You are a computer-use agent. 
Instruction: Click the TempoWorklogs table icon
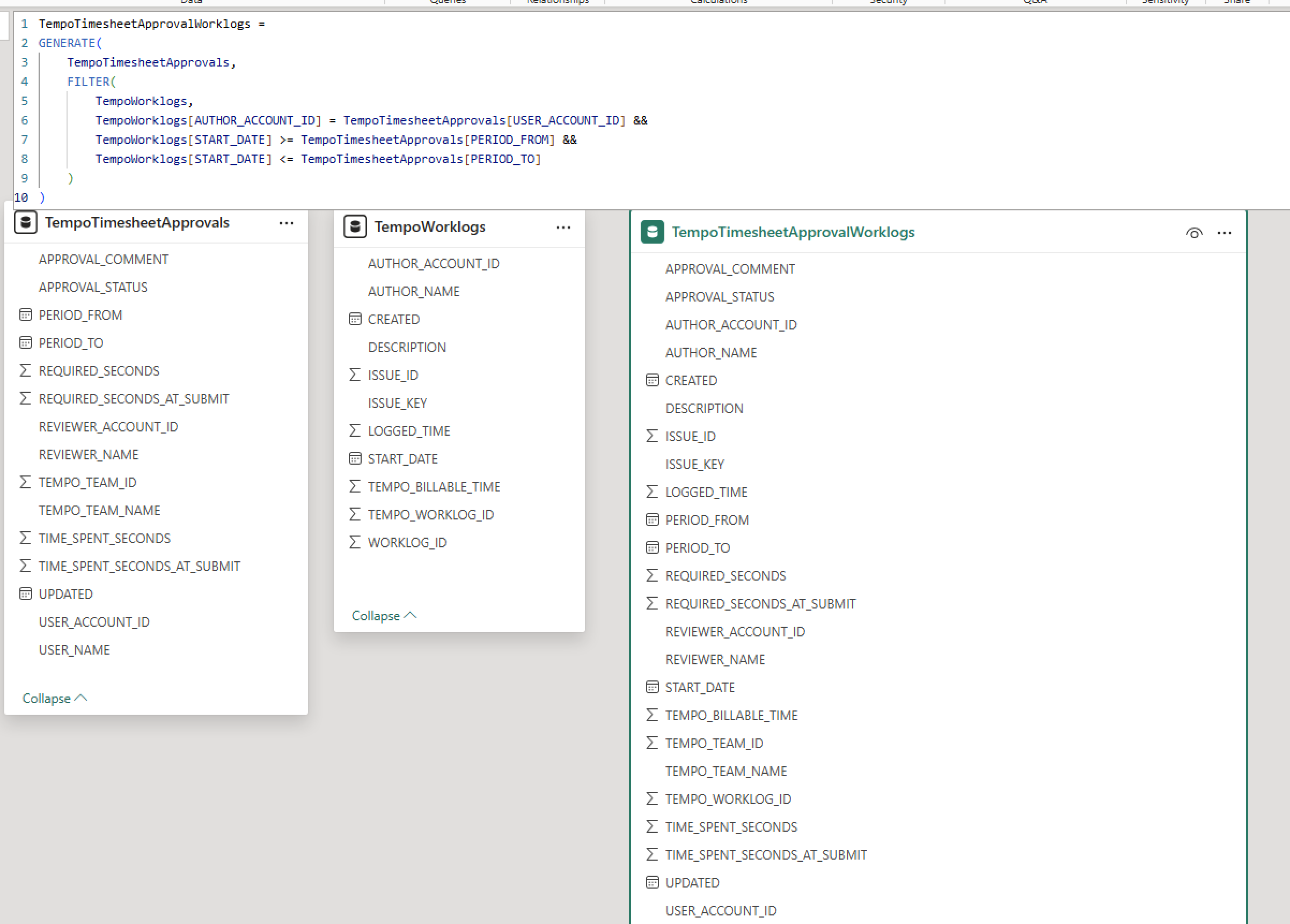pyautogui.click(x=355, y=226)
